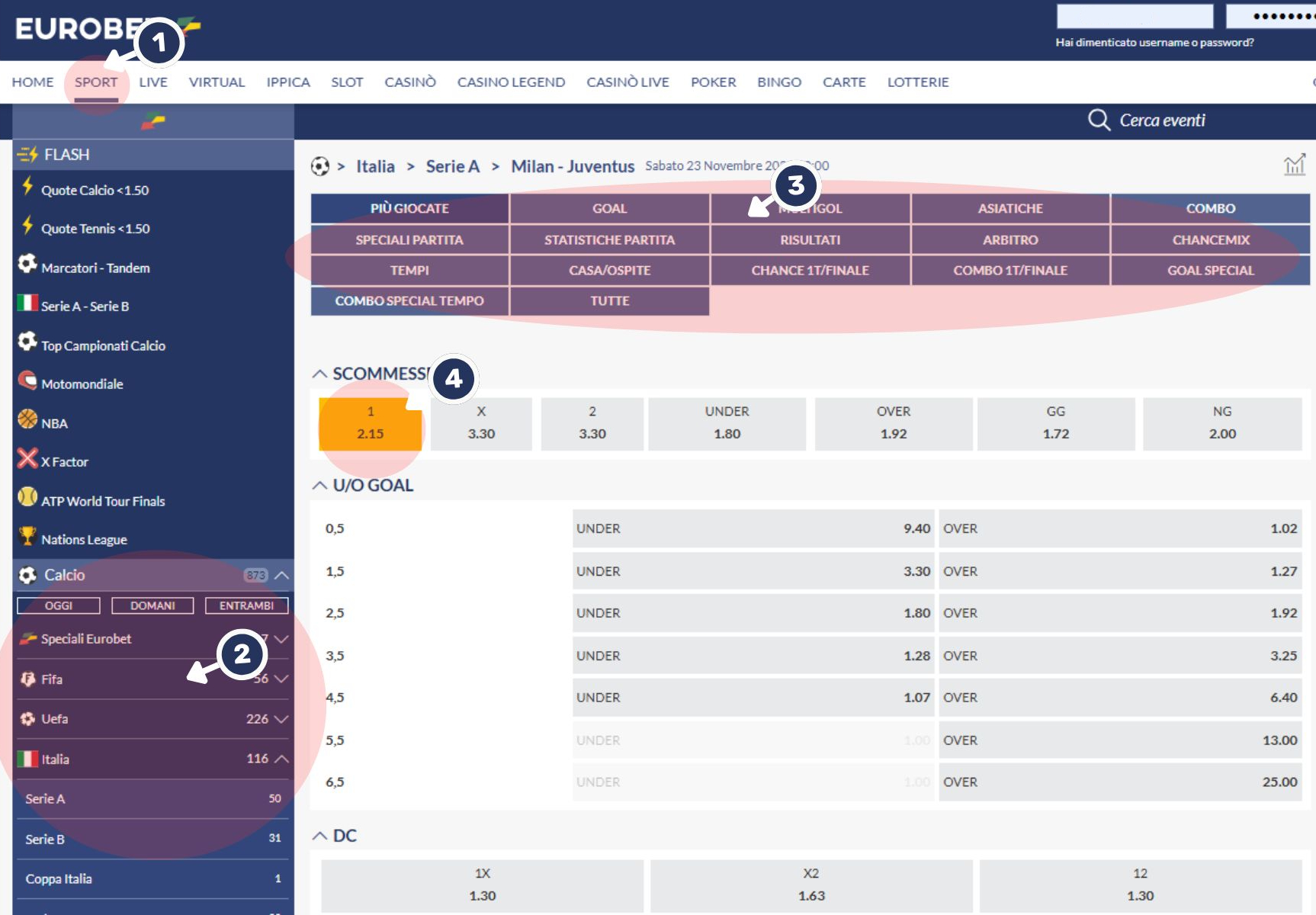Select the 1X double chance odd of 1.30

(x=483, y=884)
